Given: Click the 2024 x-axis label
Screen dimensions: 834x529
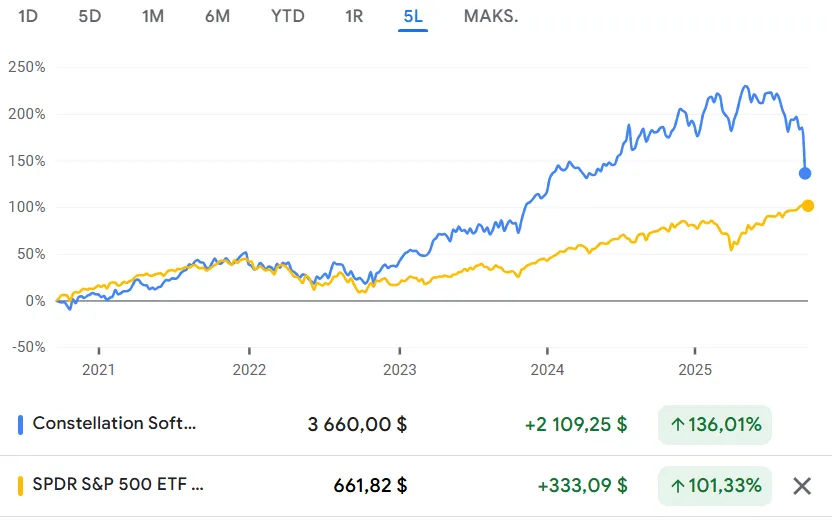Looking at the screenshot, I should tap(547, 370).
